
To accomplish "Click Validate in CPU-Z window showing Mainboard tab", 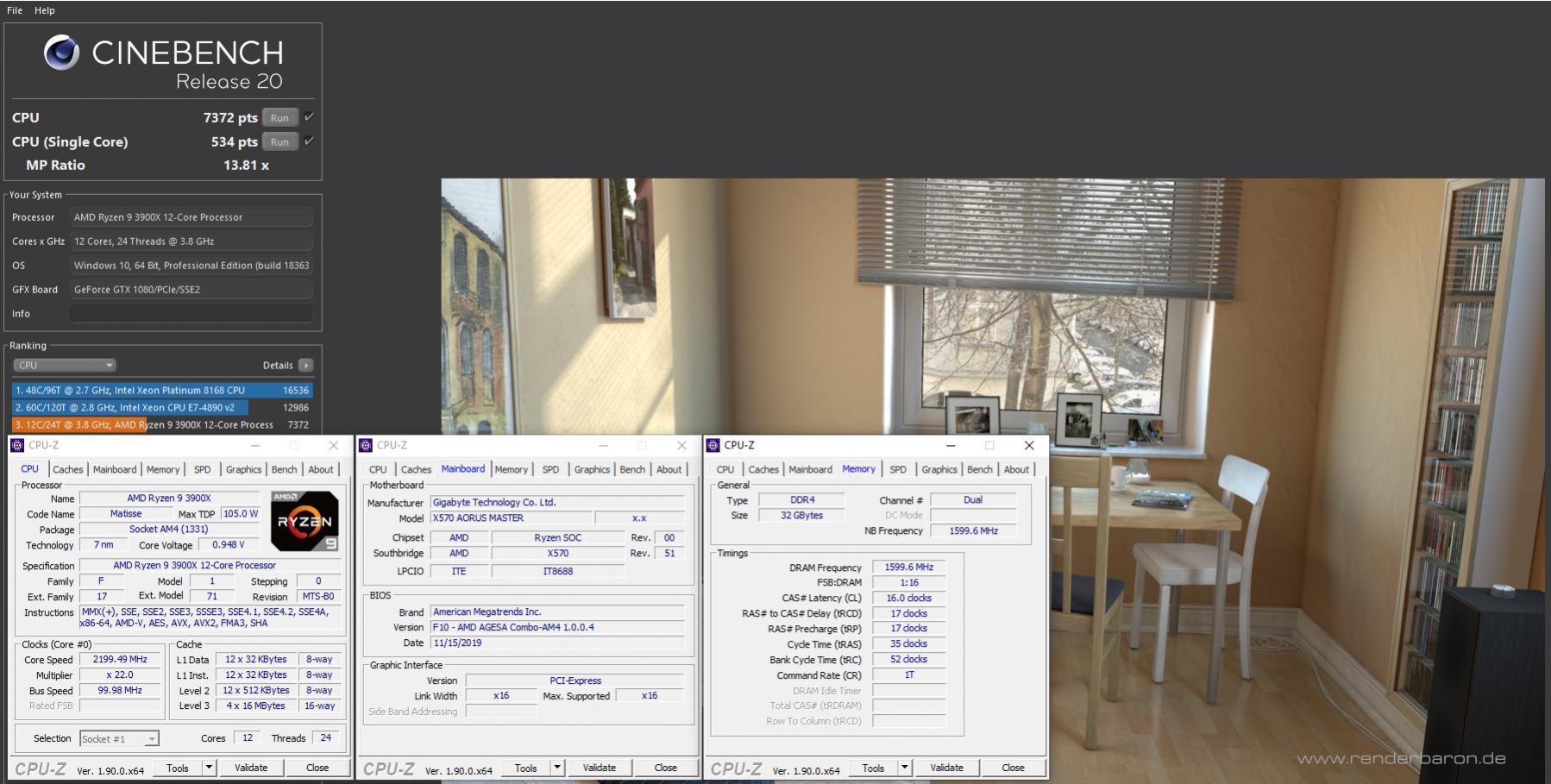I will 600,768.
